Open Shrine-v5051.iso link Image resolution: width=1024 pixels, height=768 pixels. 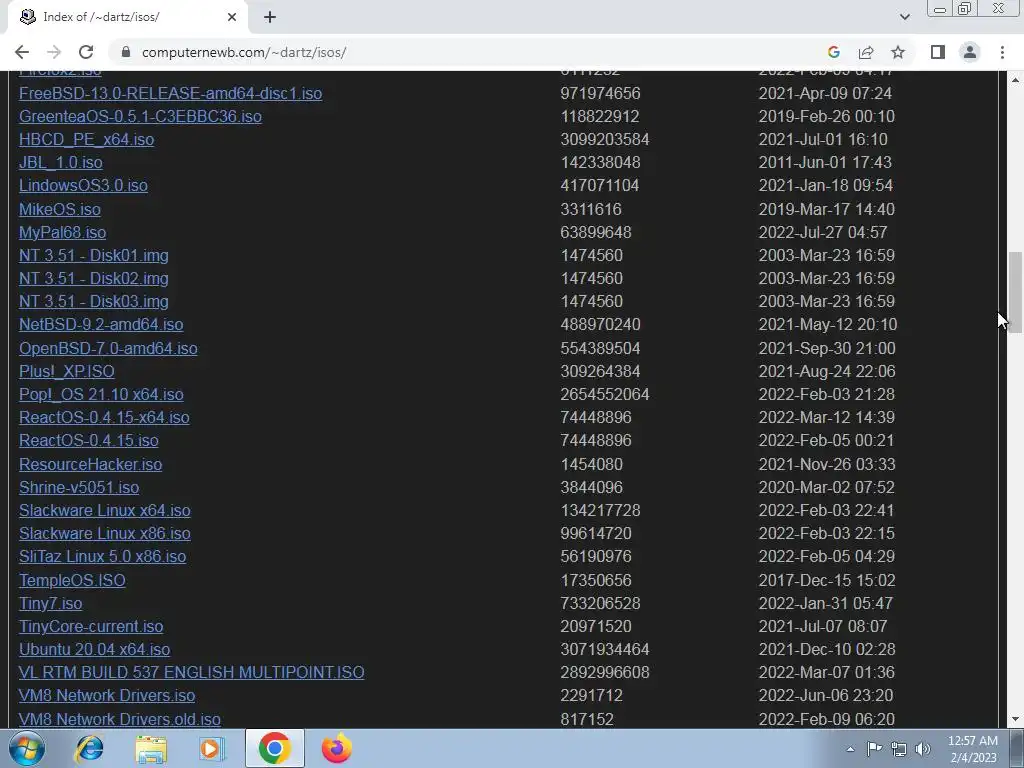click(x=79, y=487)
